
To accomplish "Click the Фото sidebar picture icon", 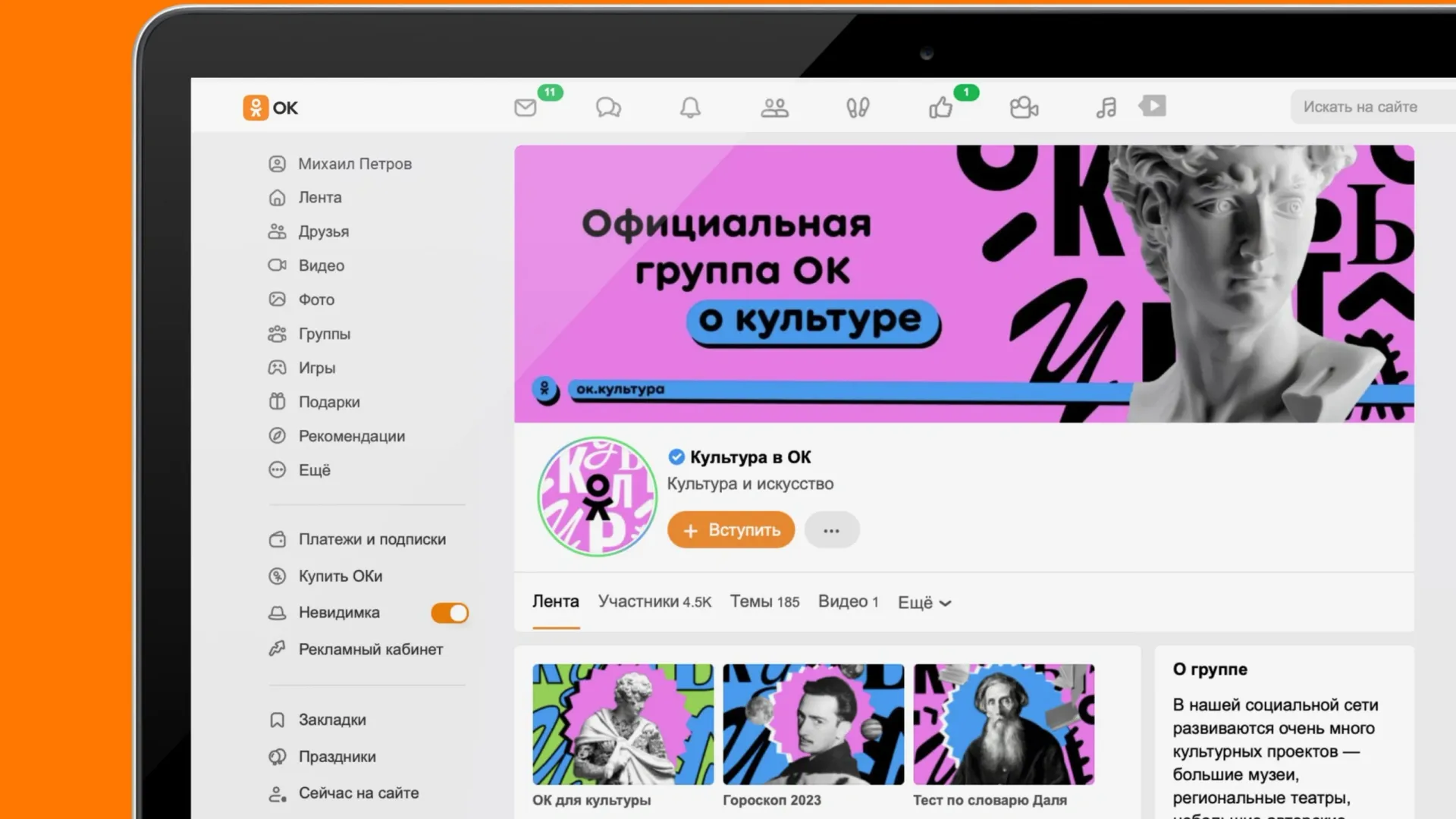I will [x=278, y=300].
